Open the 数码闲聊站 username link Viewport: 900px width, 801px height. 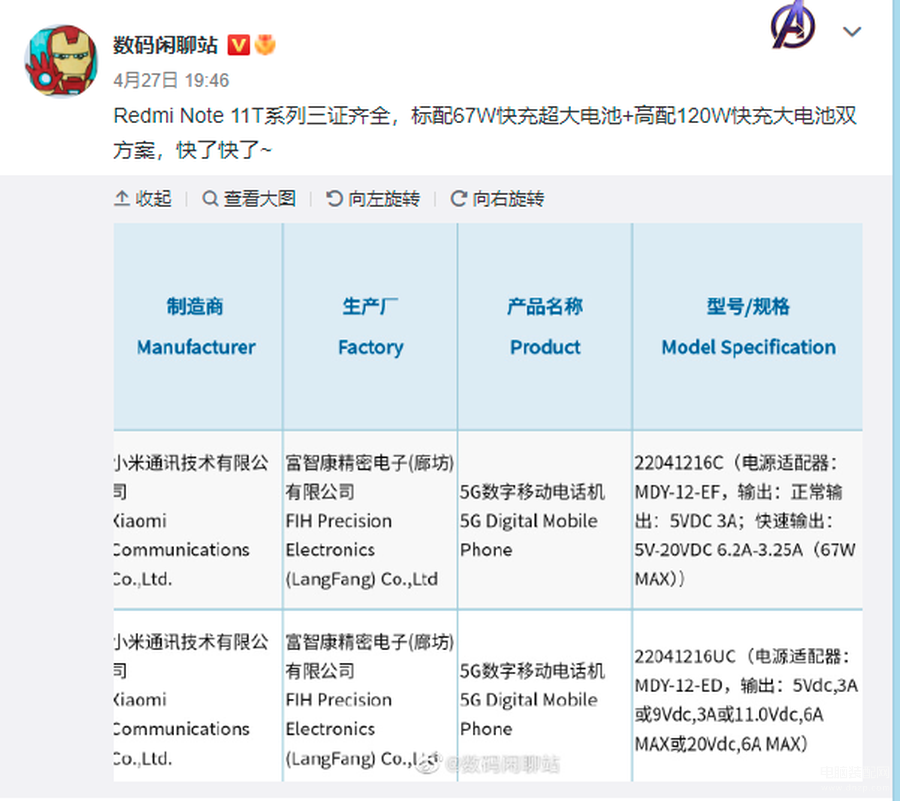pyautogui.click(x=165, y=45)
